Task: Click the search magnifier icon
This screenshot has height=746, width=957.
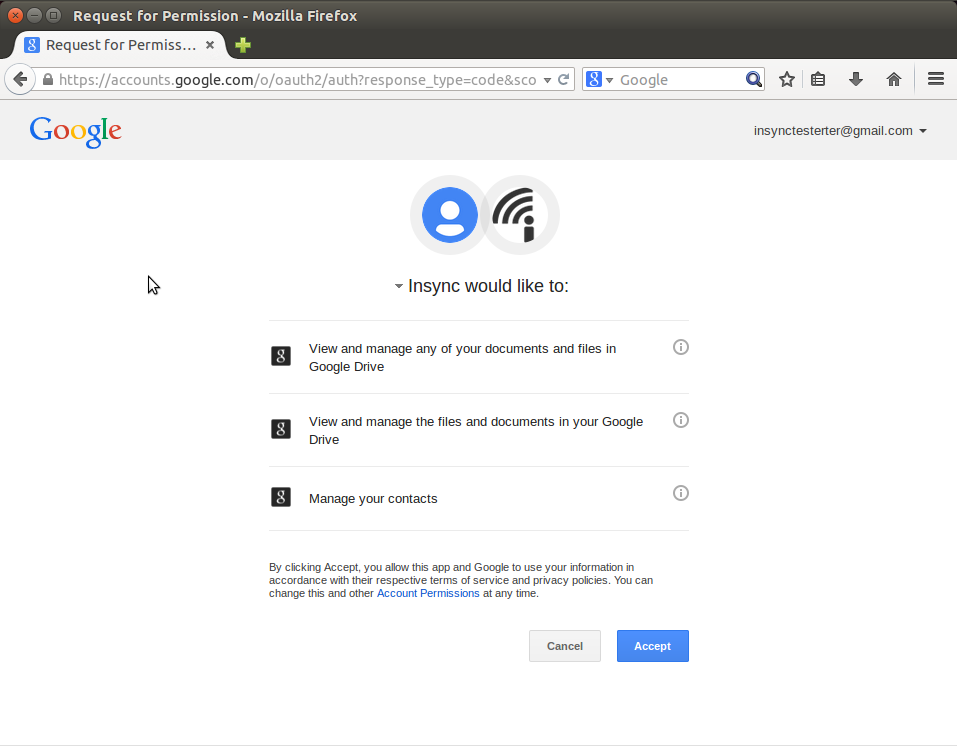Action: click(x=754, y=79)
